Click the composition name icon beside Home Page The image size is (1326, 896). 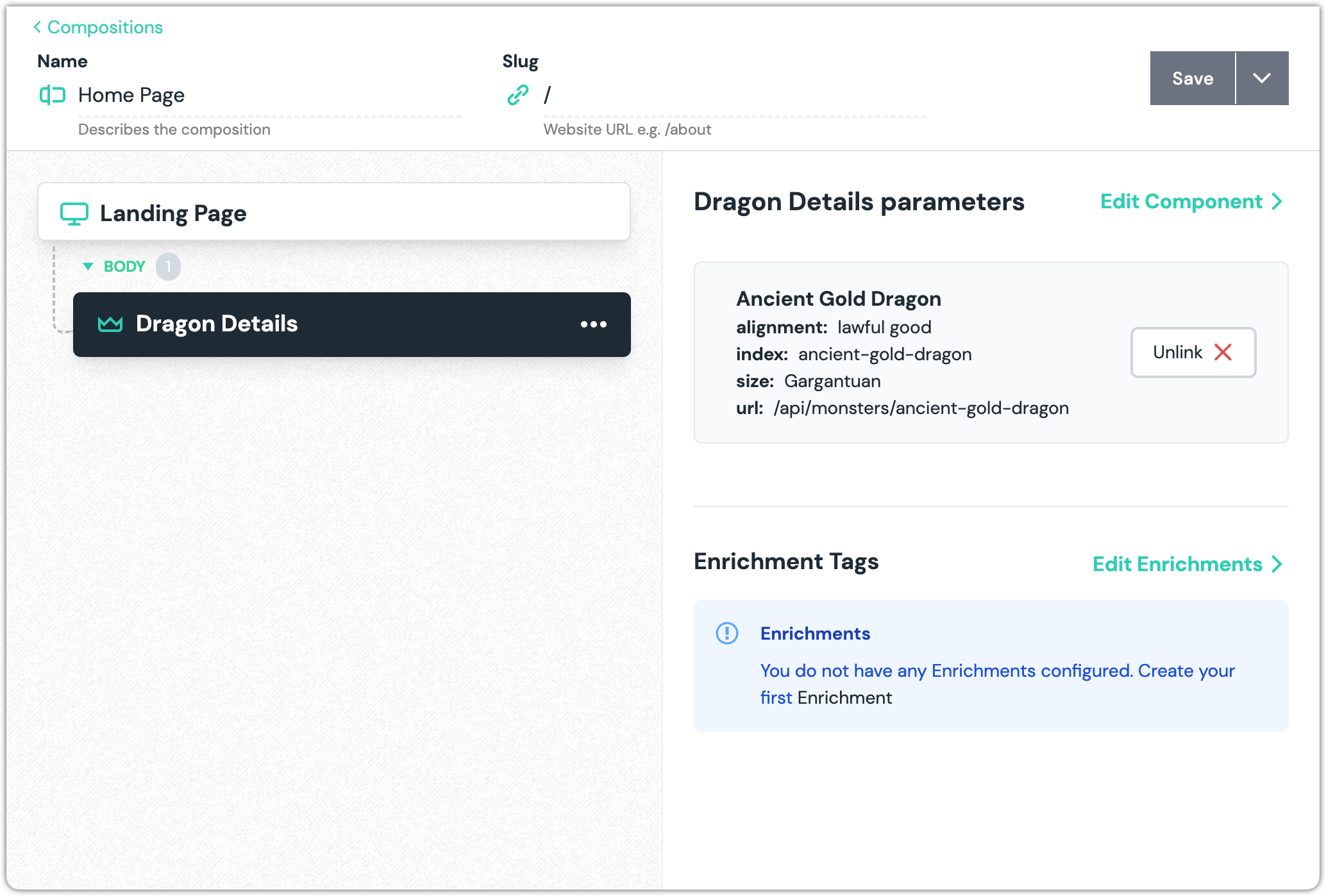[x=53, y=95]
